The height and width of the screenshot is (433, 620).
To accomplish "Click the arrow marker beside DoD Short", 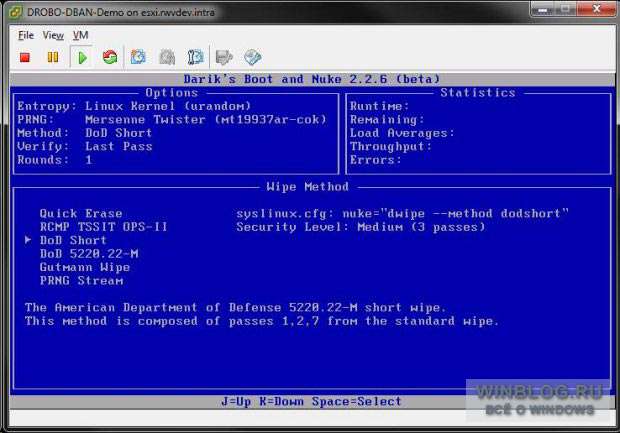I will point(28,240).
